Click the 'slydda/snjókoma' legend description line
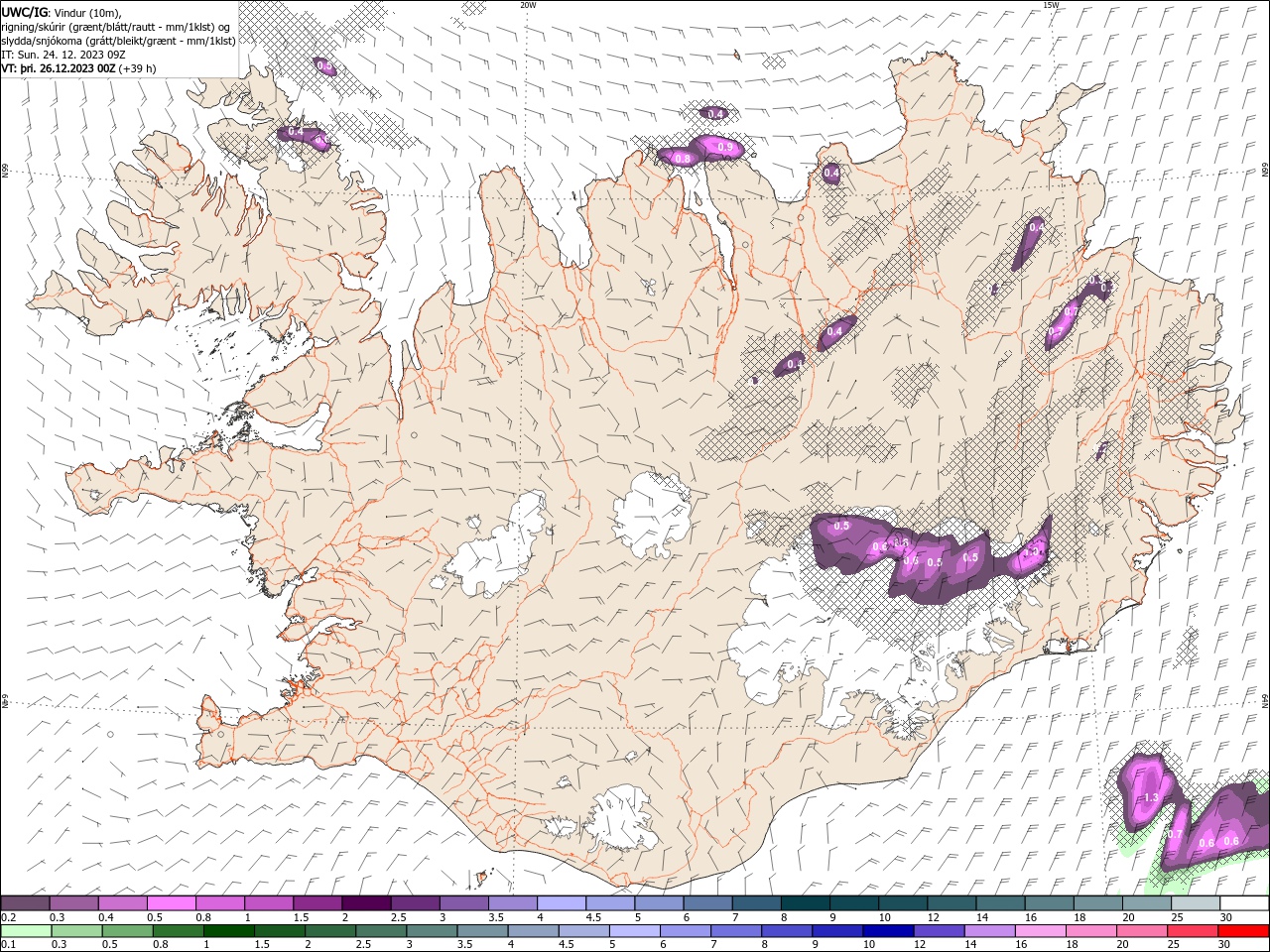The image size is (1270, 952). [118, 41]
